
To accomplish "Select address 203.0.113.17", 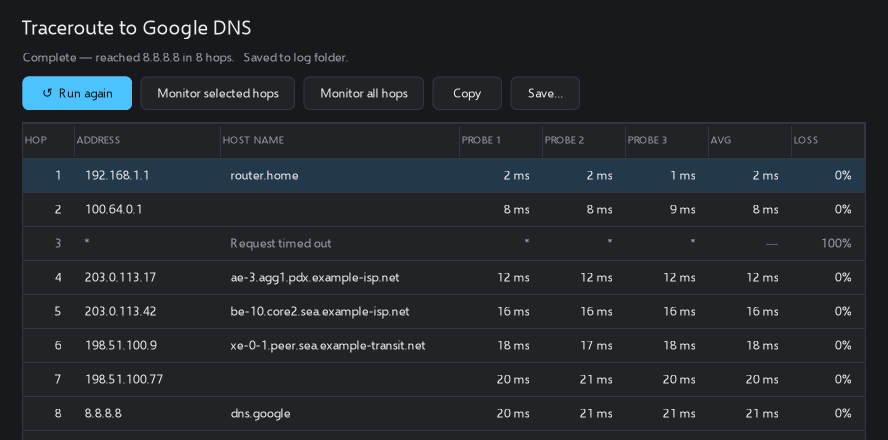I will (121, 277).
